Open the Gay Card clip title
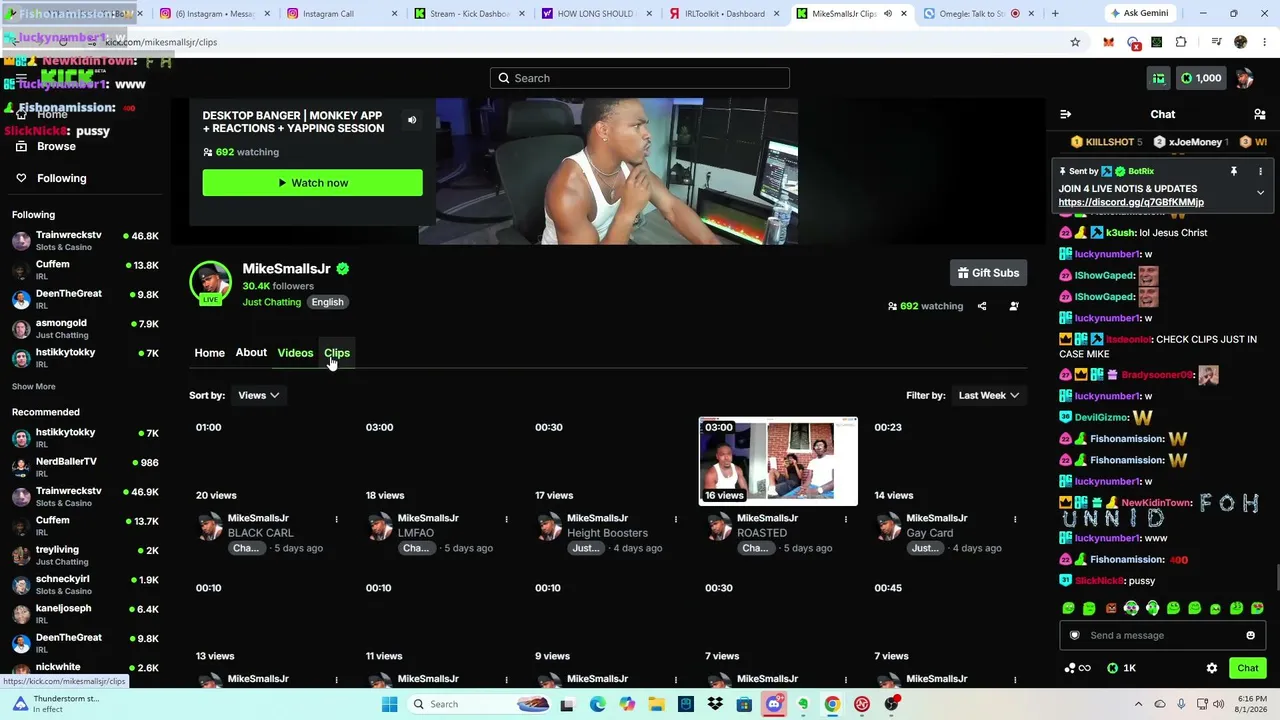The height and width of the screenshot is (720, 1280). 930,533
